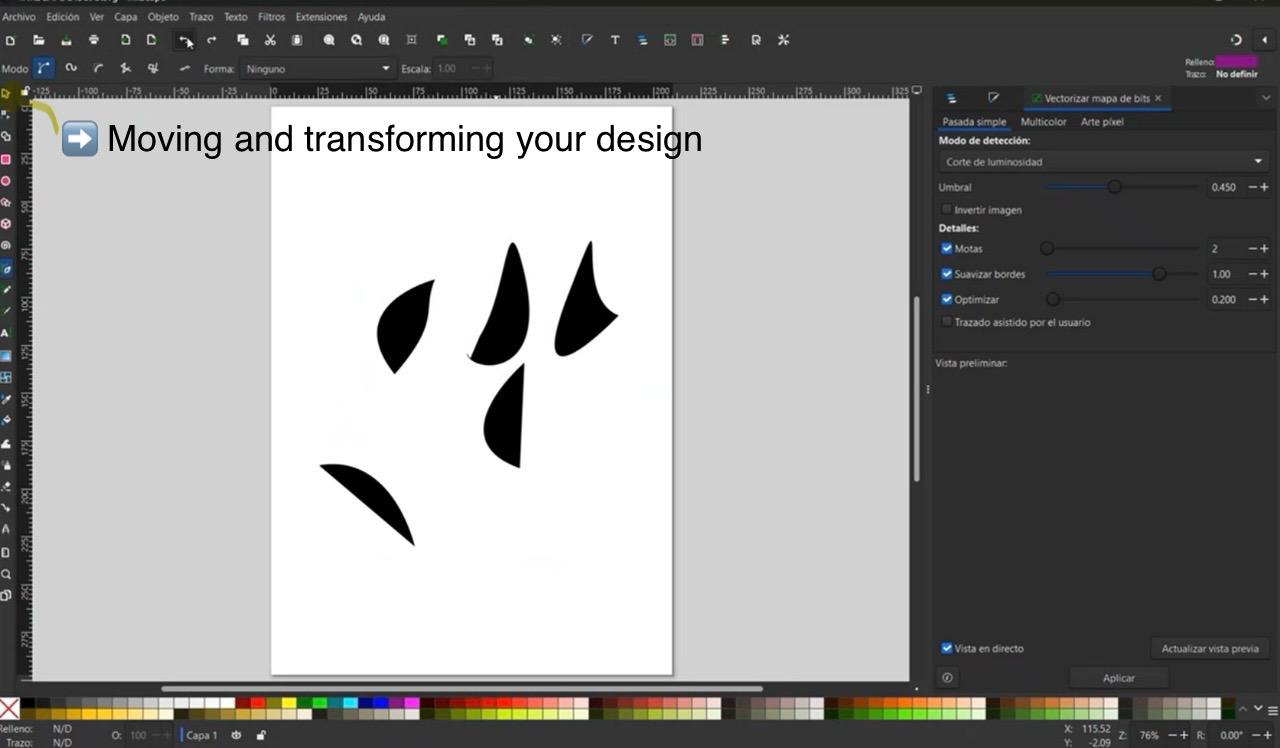Click the purple Relleno fill indicator
1280x748 pixels.
pyautogui.click(x=1237, y=62)
